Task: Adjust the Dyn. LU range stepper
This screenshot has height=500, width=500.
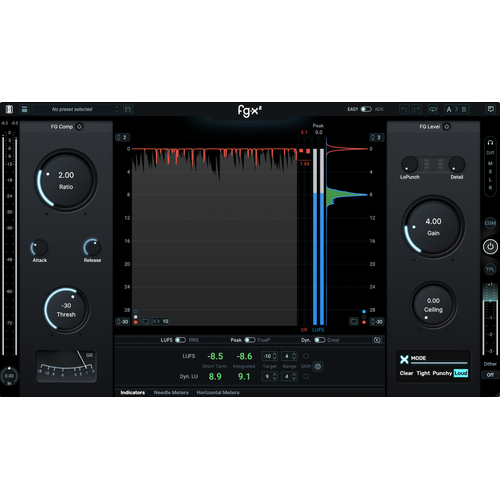Action: pyautogui.click(x=289, y=377)
